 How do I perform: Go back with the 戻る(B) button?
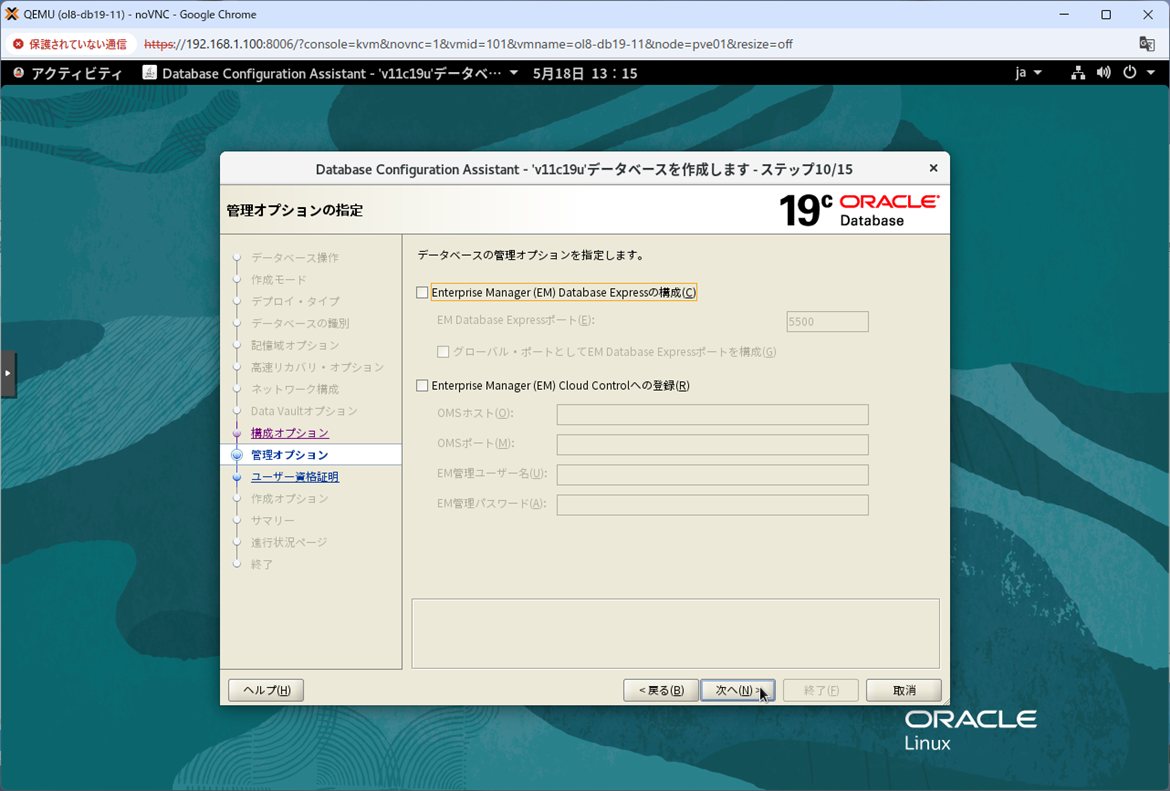pos(661,690)
